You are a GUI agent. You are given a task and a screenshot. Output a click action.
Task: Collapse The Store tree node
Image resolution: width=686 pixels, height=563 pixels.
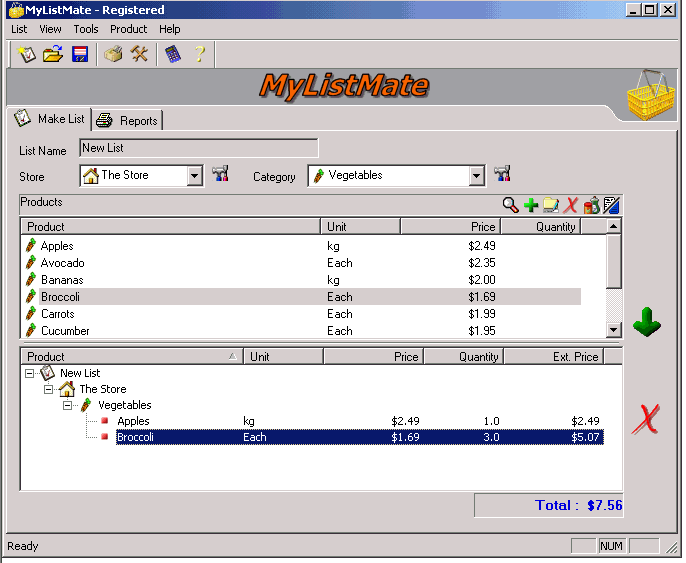tap(49, 389)
